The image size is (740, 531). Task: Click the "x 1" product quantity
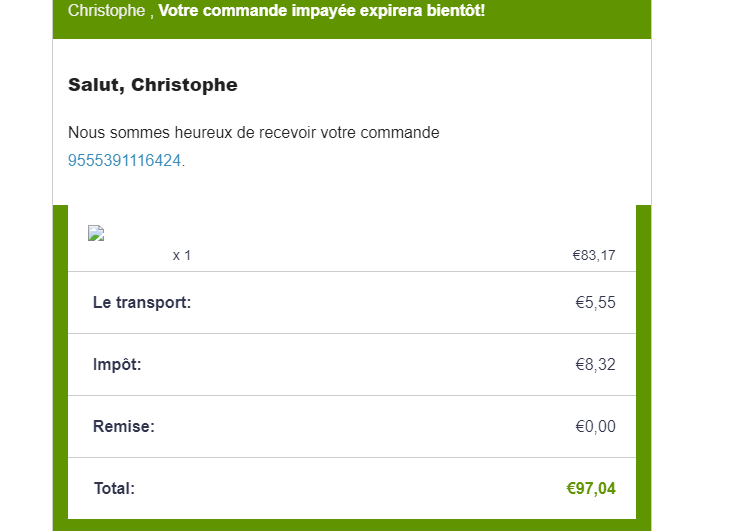tap(181, 256)
